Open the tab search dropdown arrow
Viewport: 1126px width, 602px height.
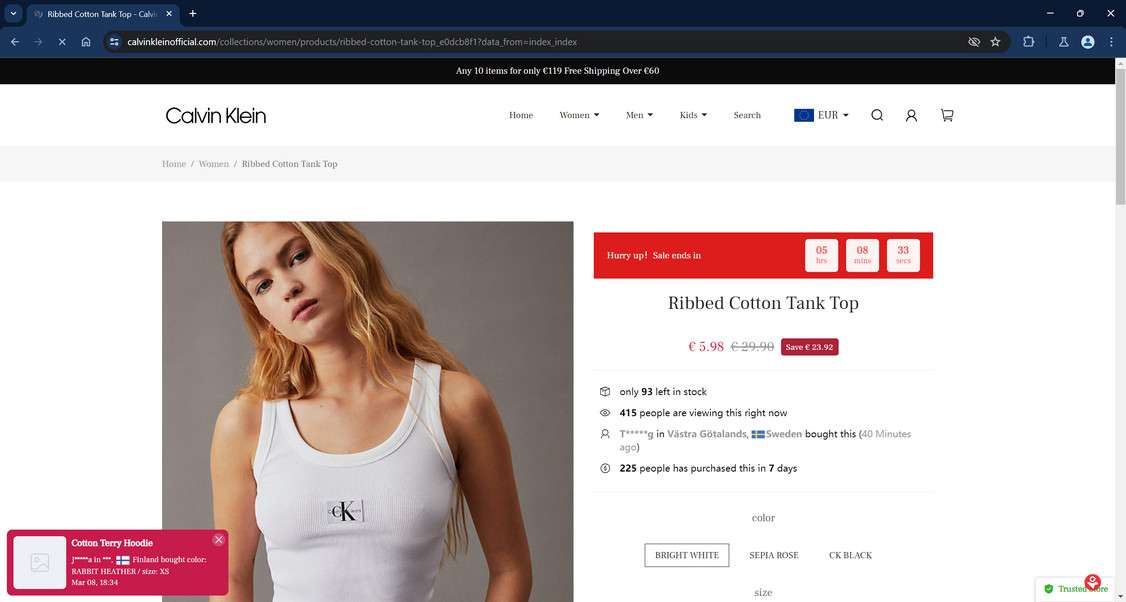13,14
